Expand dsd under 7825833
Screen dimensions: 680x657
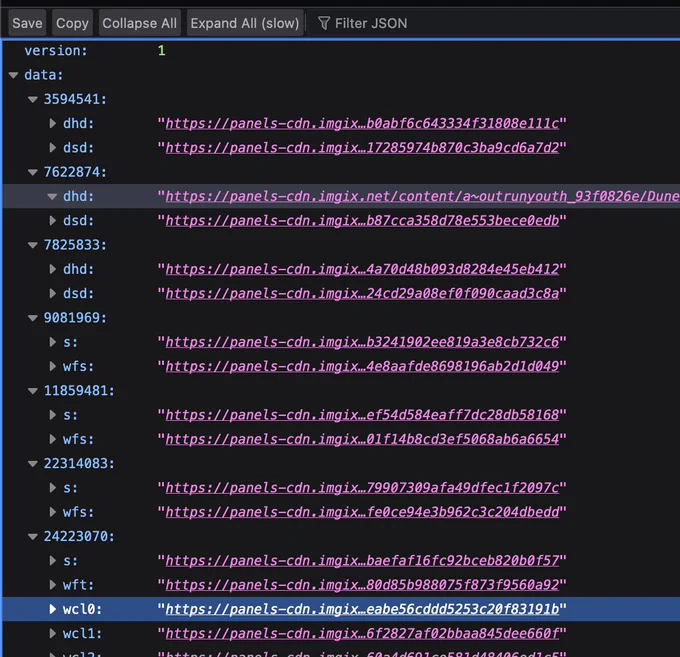tap(52, 294)
